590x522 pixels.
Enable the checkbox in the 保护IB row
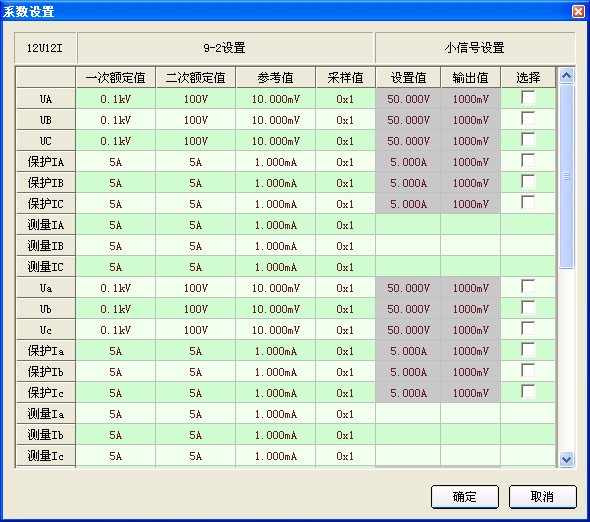pos(528,182)
